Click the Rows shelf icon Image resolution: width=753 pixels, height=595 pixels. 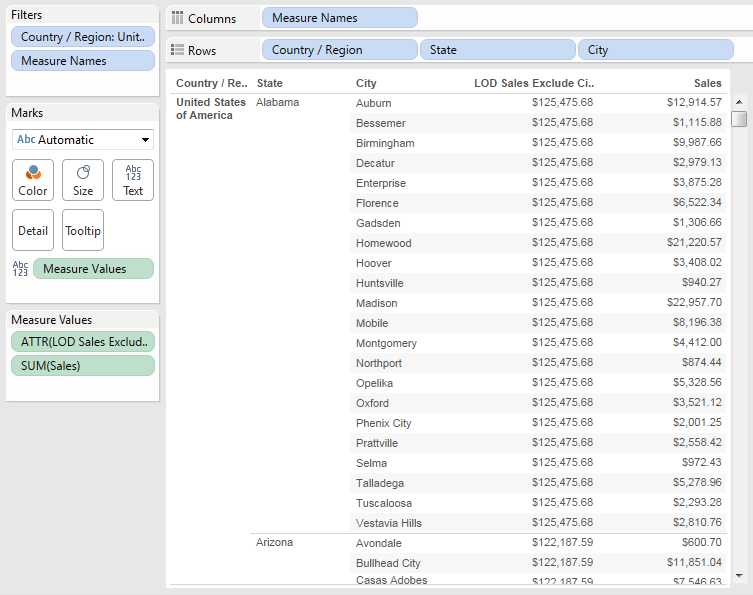coord(177,50)
